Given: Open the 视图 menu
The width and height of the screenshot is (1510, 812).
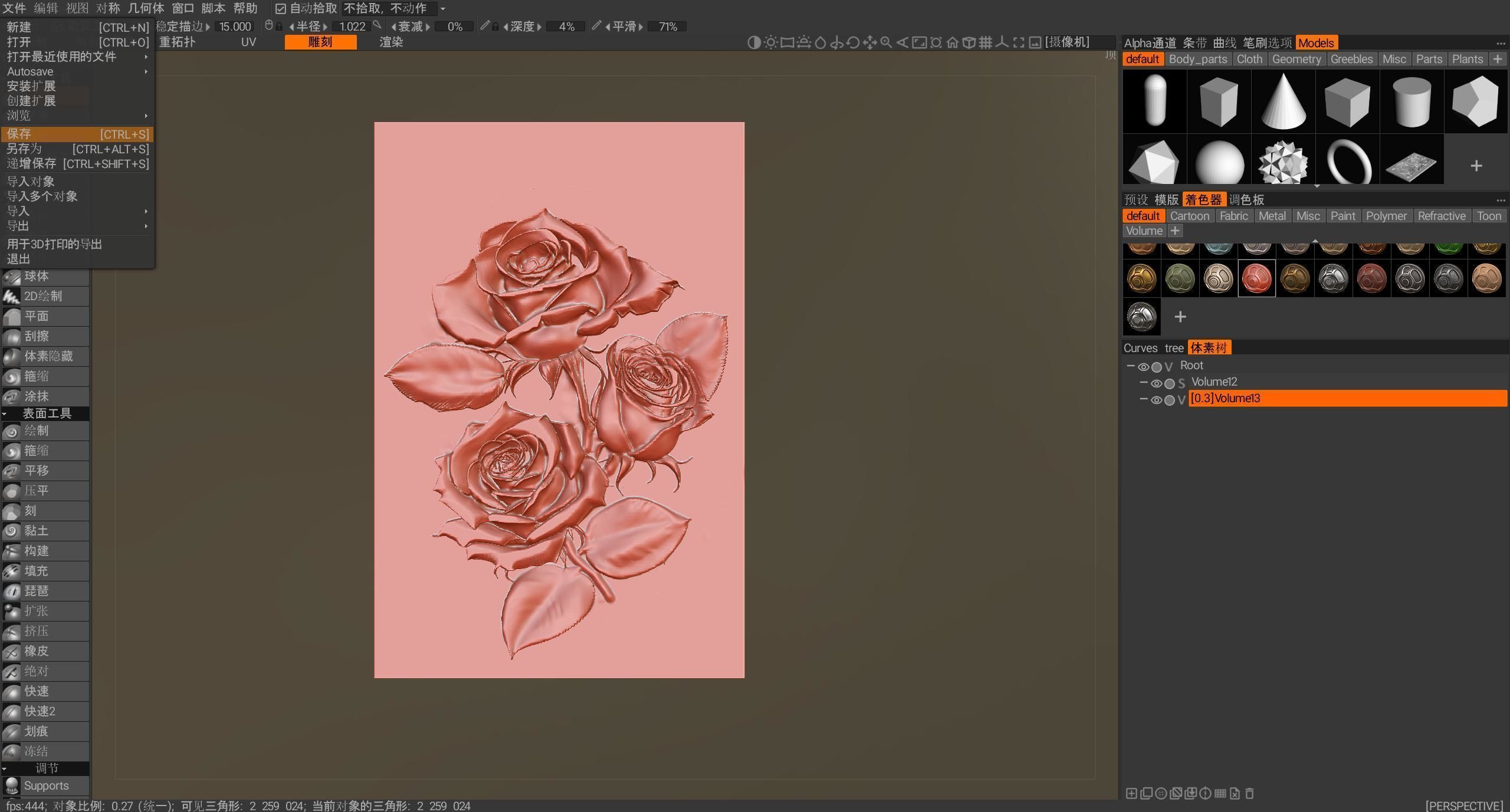Looking at the screenshot, I should pyautogui.click(x=77, y=8).
